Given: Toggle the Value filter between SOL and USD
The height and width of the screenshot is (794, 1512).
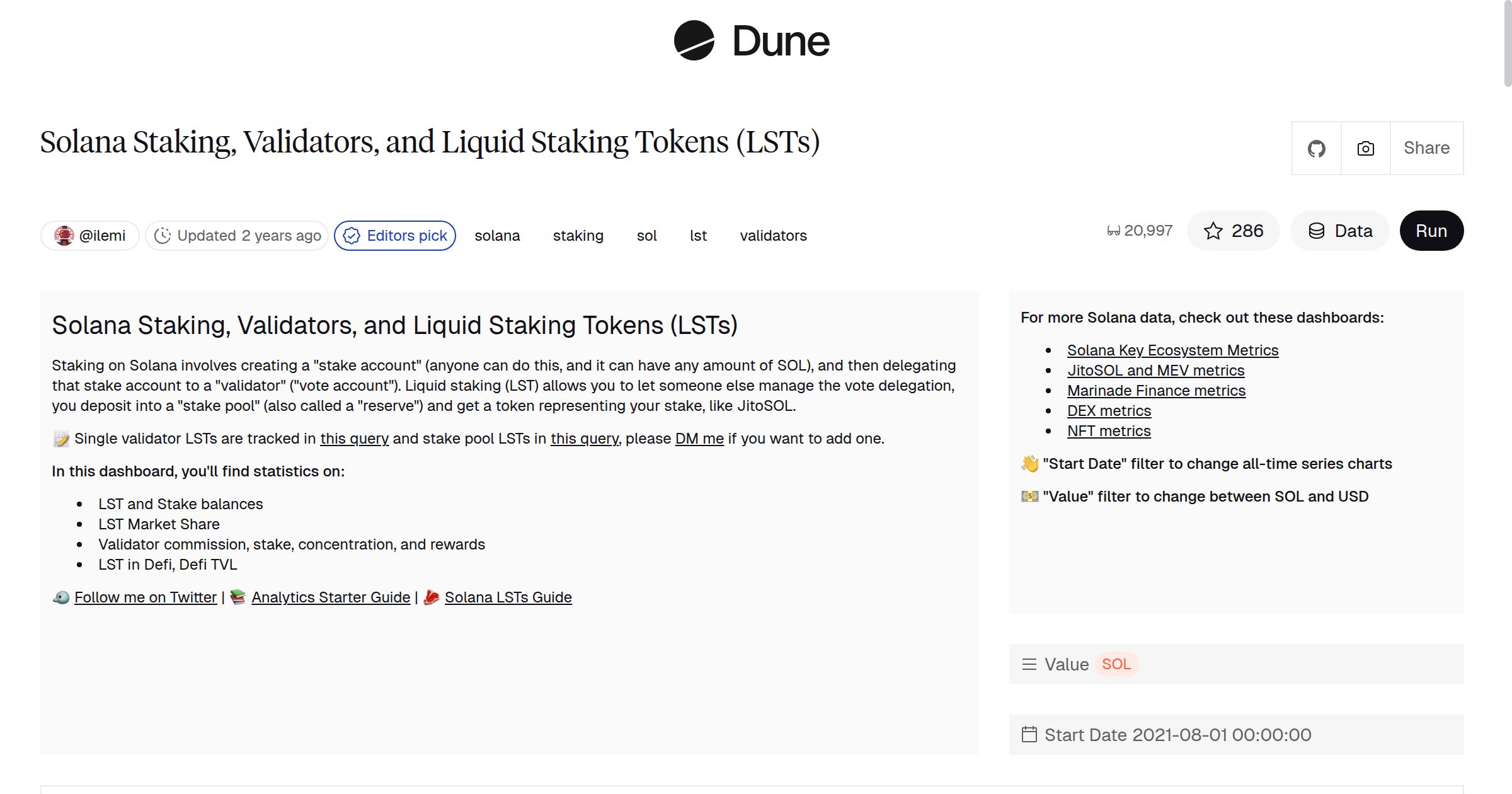Looking at the screenshot, I should point(1116,664).
